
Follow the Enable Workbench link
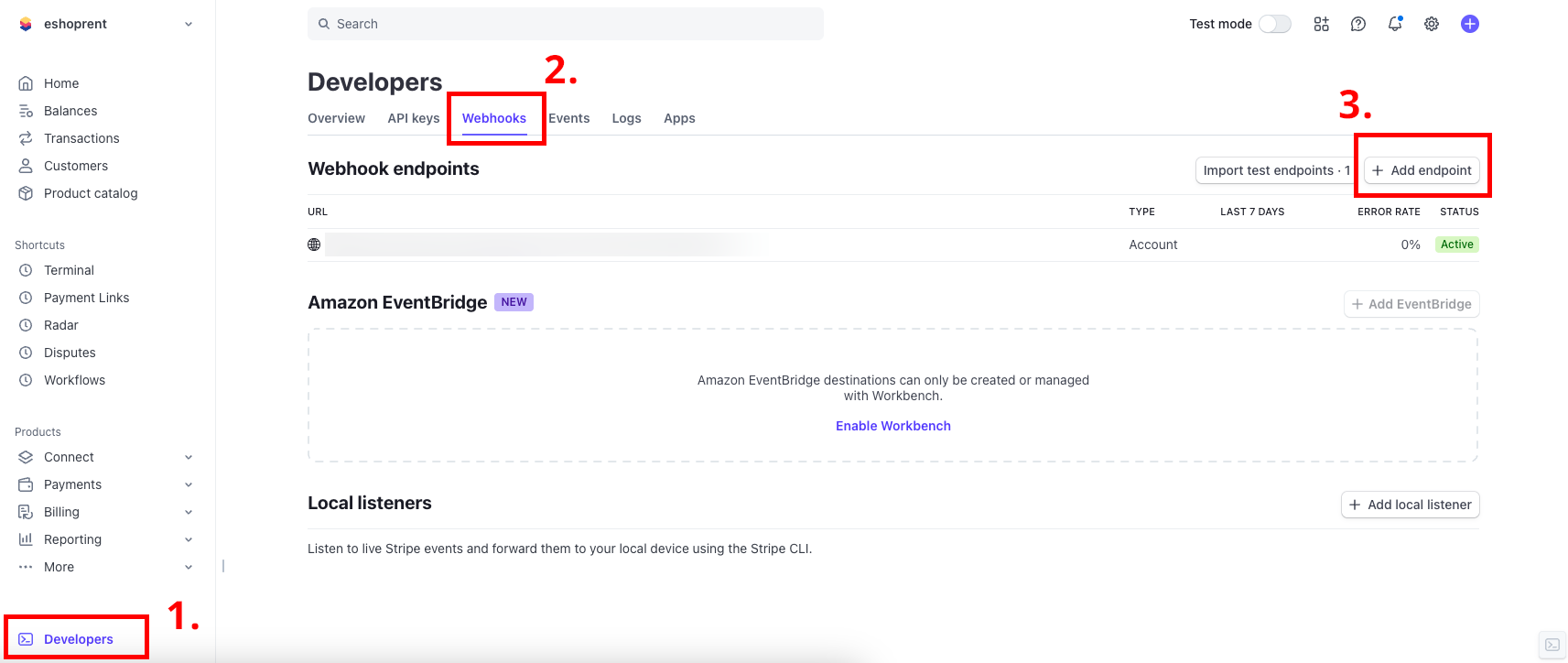(x=892, y=426)
